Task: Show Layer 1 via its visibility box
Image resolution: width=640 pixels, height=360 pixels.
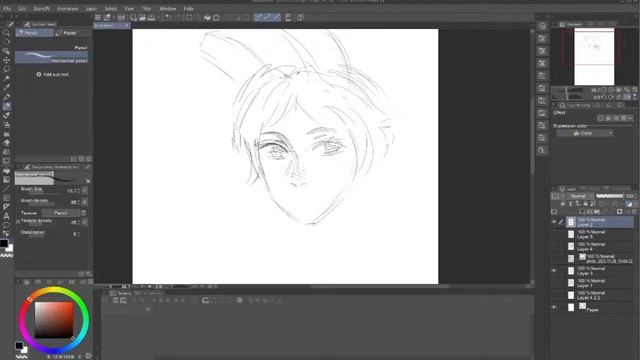Action: [554, 283]
